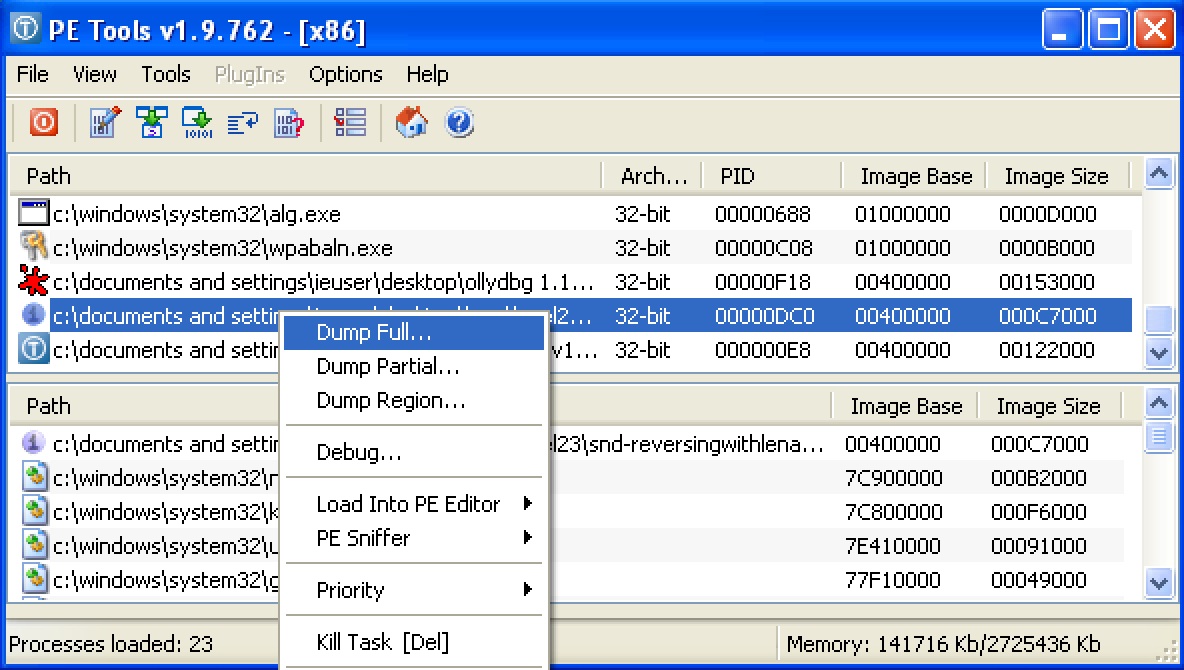Sort process list by Path header
This screenshot has height=670, width=1184.
pos(306,176)
